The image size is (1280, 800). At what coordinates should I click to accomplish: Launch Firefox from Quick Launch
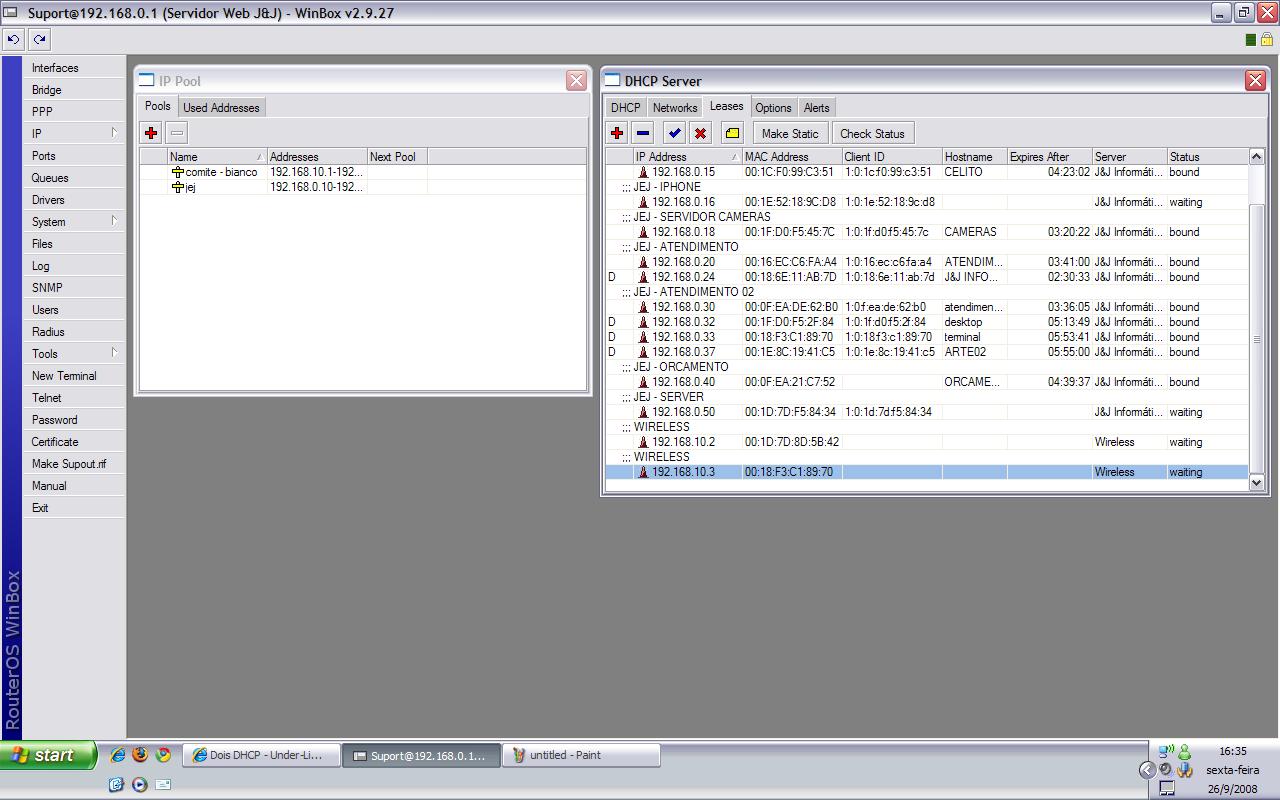click(x=140, y=755)
